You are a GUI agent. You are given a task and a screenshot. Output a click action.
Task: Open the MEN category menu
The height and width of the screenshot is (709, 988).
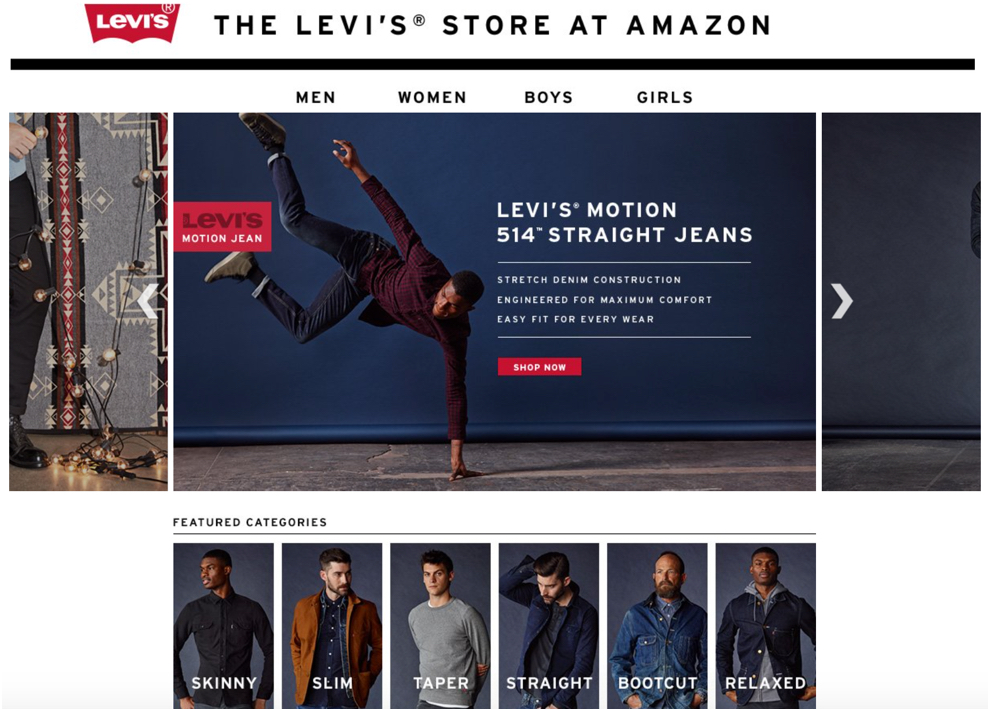(316, 98)
